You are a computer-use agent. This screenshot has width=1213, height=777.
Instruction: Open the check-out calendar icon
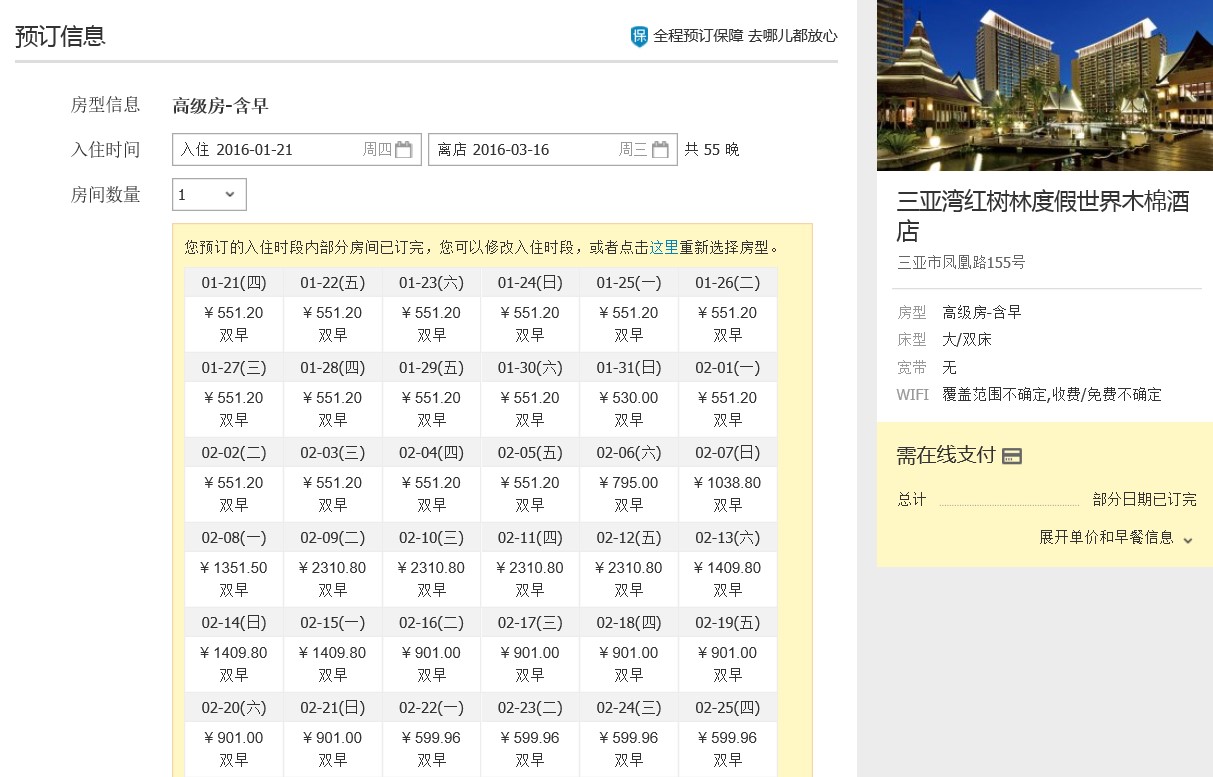[660, 150]
